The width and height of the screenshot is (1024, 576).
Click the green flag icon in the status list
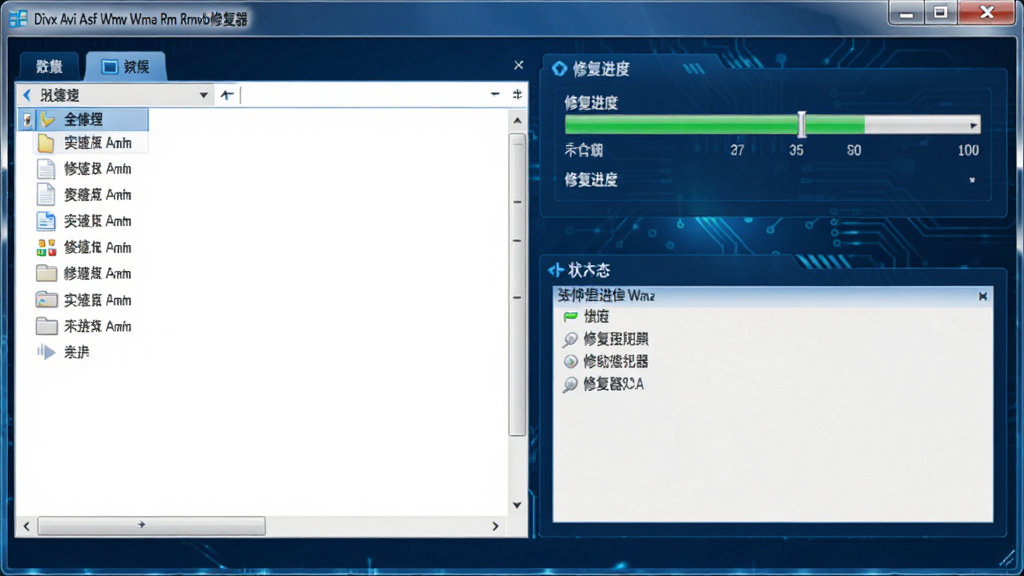[x=570, y=317]
